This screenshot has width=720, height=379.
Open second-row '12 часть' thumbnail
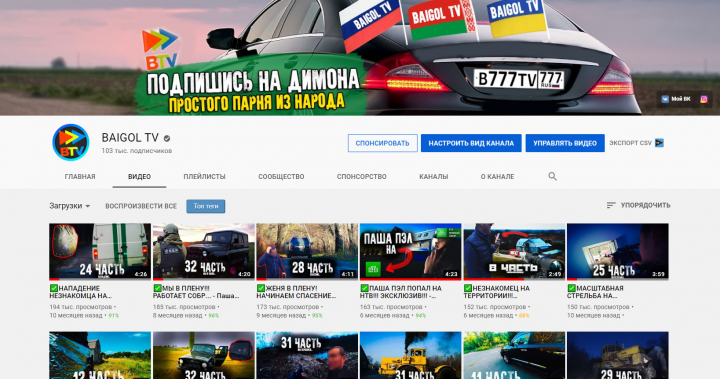pyautogui.click(x=100, y=355)
